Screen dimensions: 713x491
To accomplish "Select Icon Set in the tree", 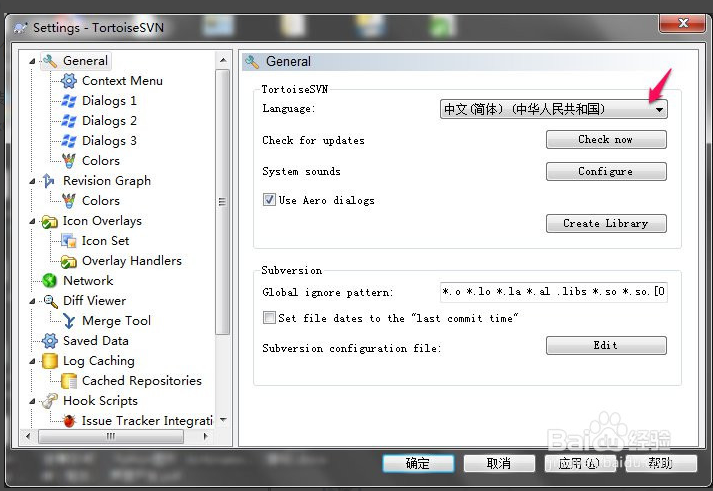I will [x=105, y=241].
